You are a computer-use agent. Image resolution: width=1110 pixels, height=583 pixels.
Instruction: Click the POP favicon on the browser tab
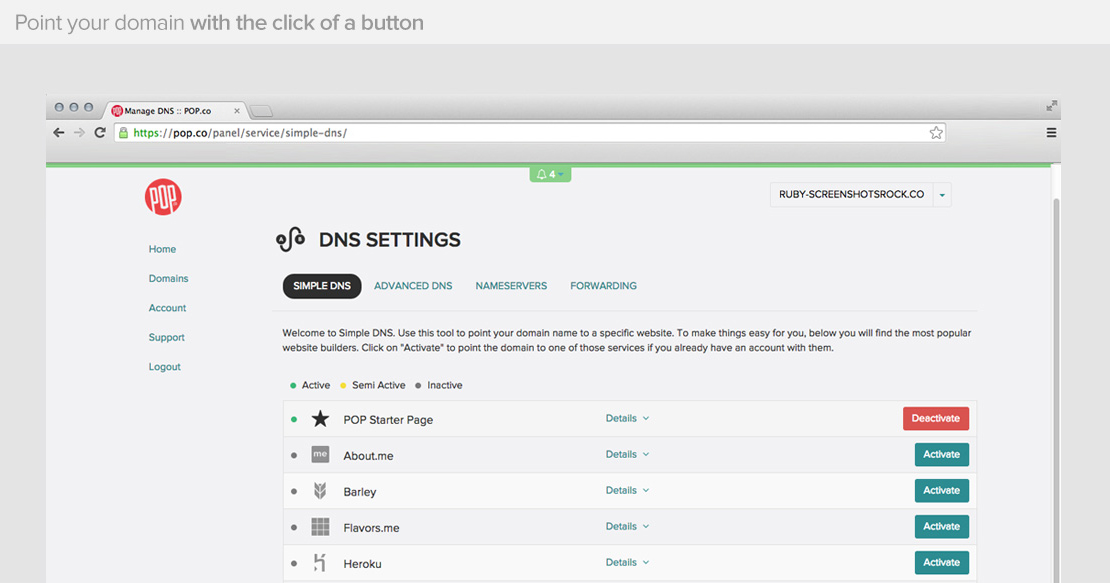pos(117,111)
